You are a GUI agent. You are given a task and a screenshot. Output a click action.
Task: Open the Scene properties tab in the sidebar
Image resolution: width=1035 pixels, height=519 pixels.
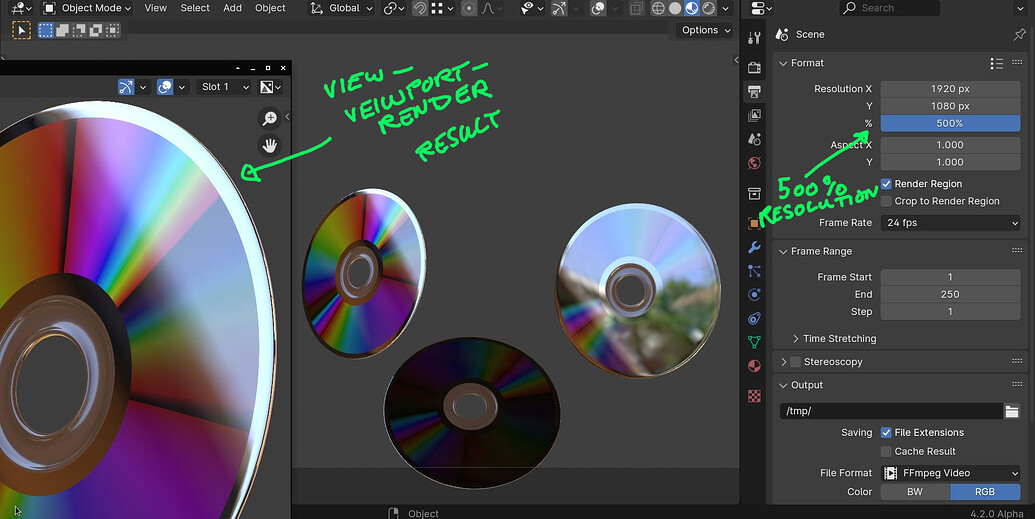pos(754,139)
